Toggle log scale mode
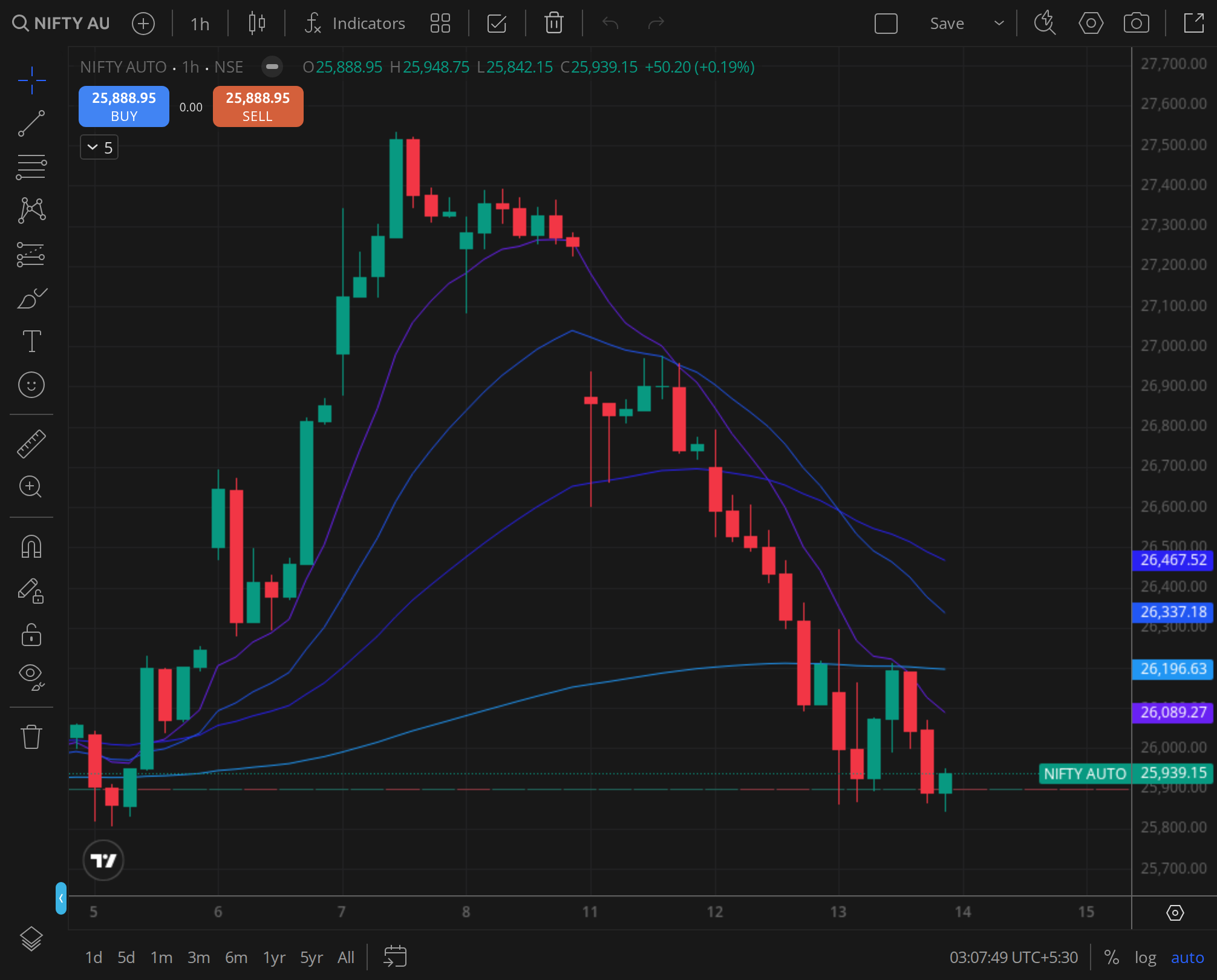 point(1145,958)
